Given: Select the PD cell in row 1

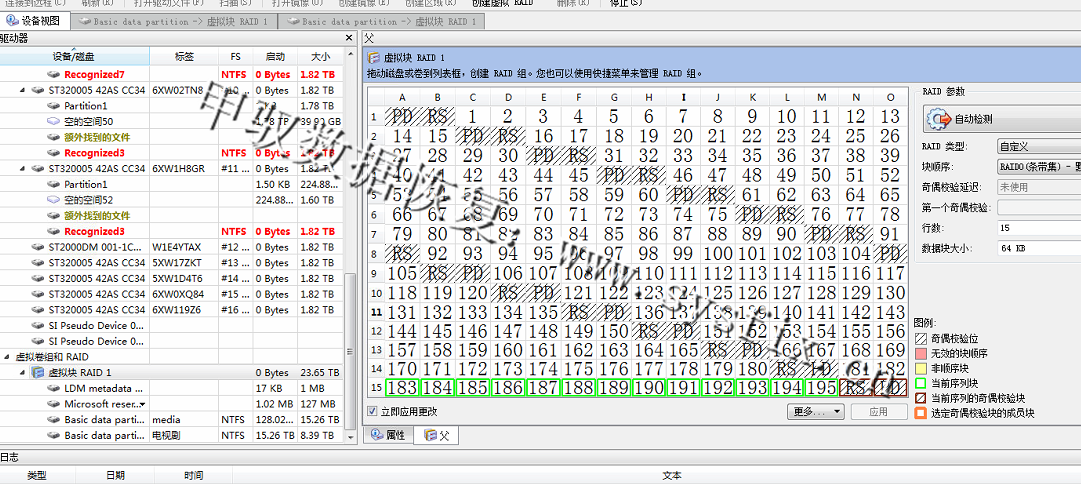Looking at the screenshot, I should pyautogui.click(x=403, y=116).
